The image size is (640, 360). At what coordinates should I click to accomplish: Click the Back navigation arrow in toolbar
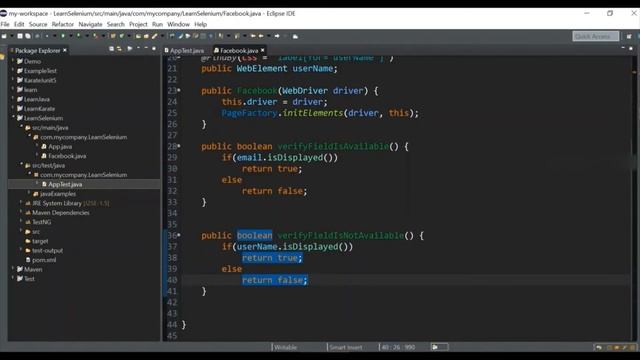click(x=261, y=36)
